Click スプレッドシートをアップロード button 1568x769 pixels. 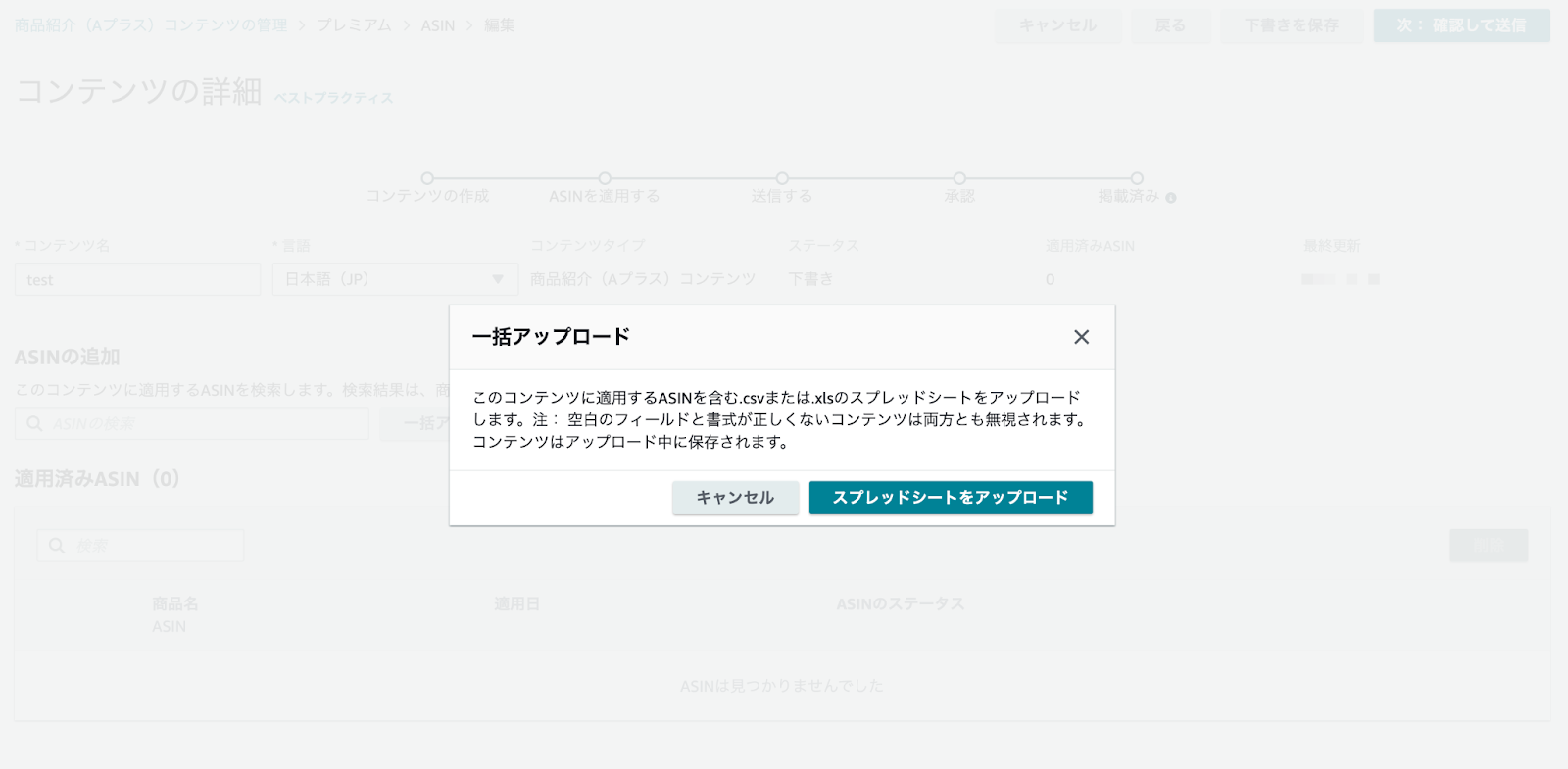tap(951, 498)
